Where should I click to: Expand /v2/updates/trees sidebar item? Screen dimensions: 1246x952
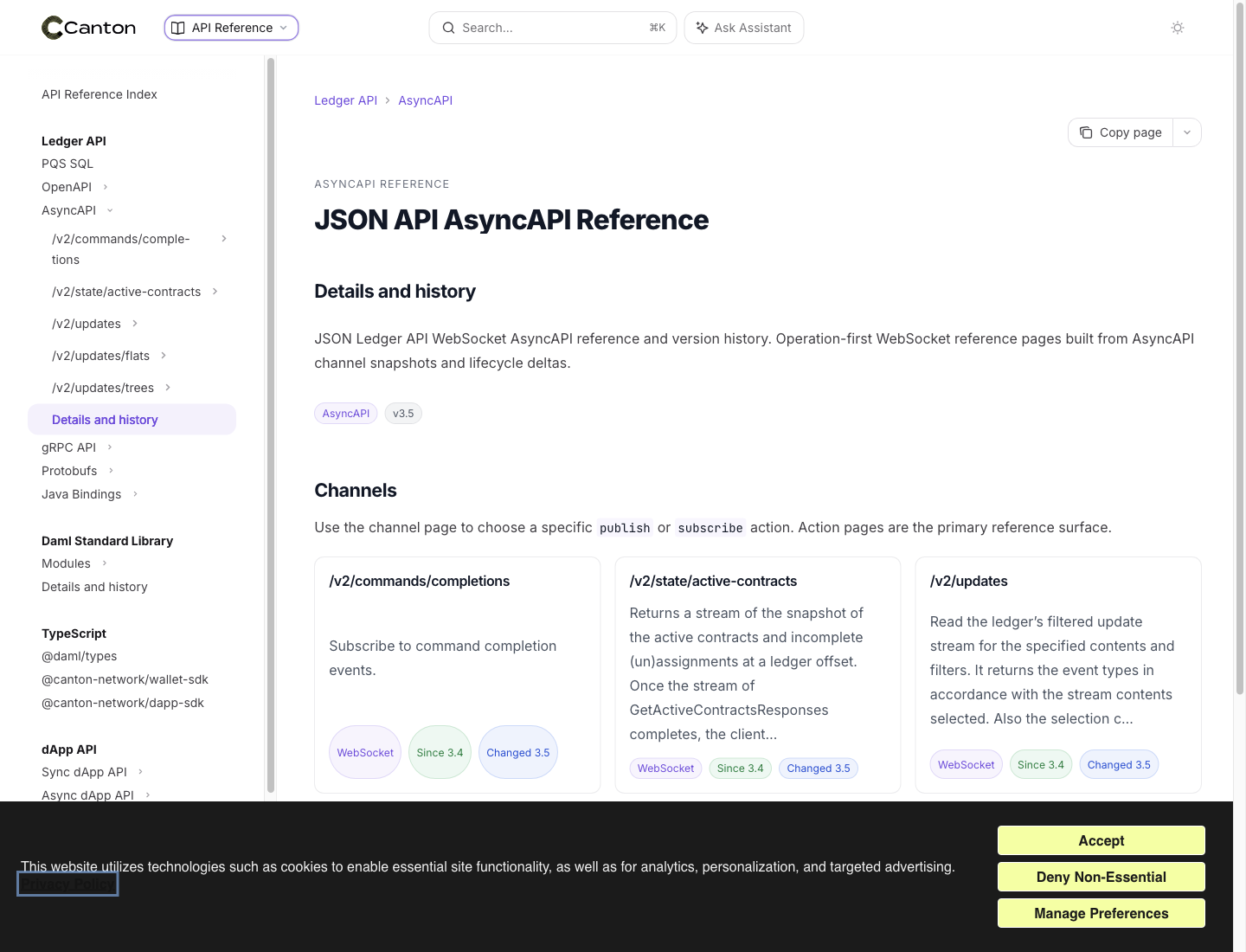click(112, 388)
